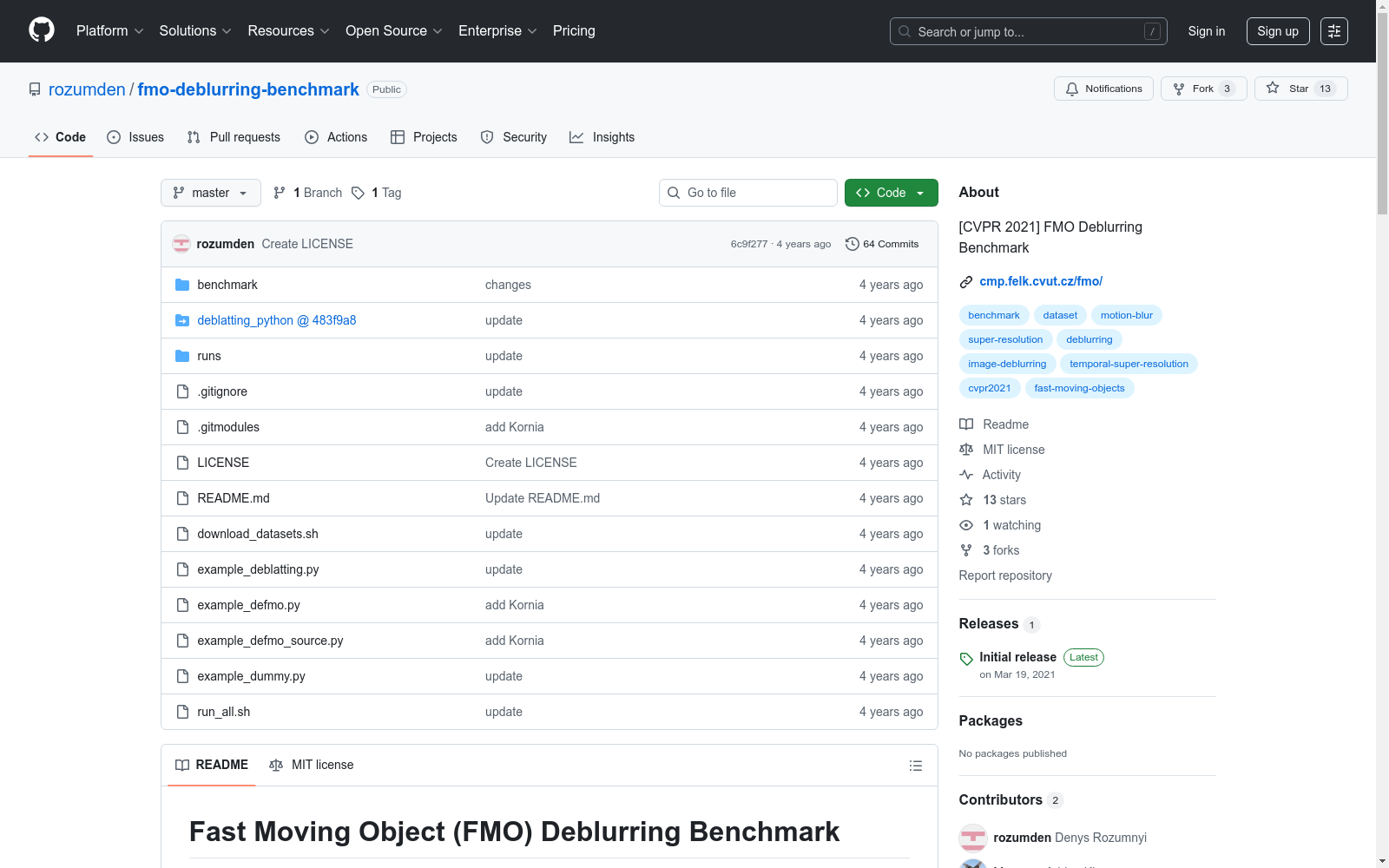Image resolution: width=1389 pixels, height=868 pixels.
Task: Click the fast-moving-objects topic tag
Action: tap(1079, 388)
